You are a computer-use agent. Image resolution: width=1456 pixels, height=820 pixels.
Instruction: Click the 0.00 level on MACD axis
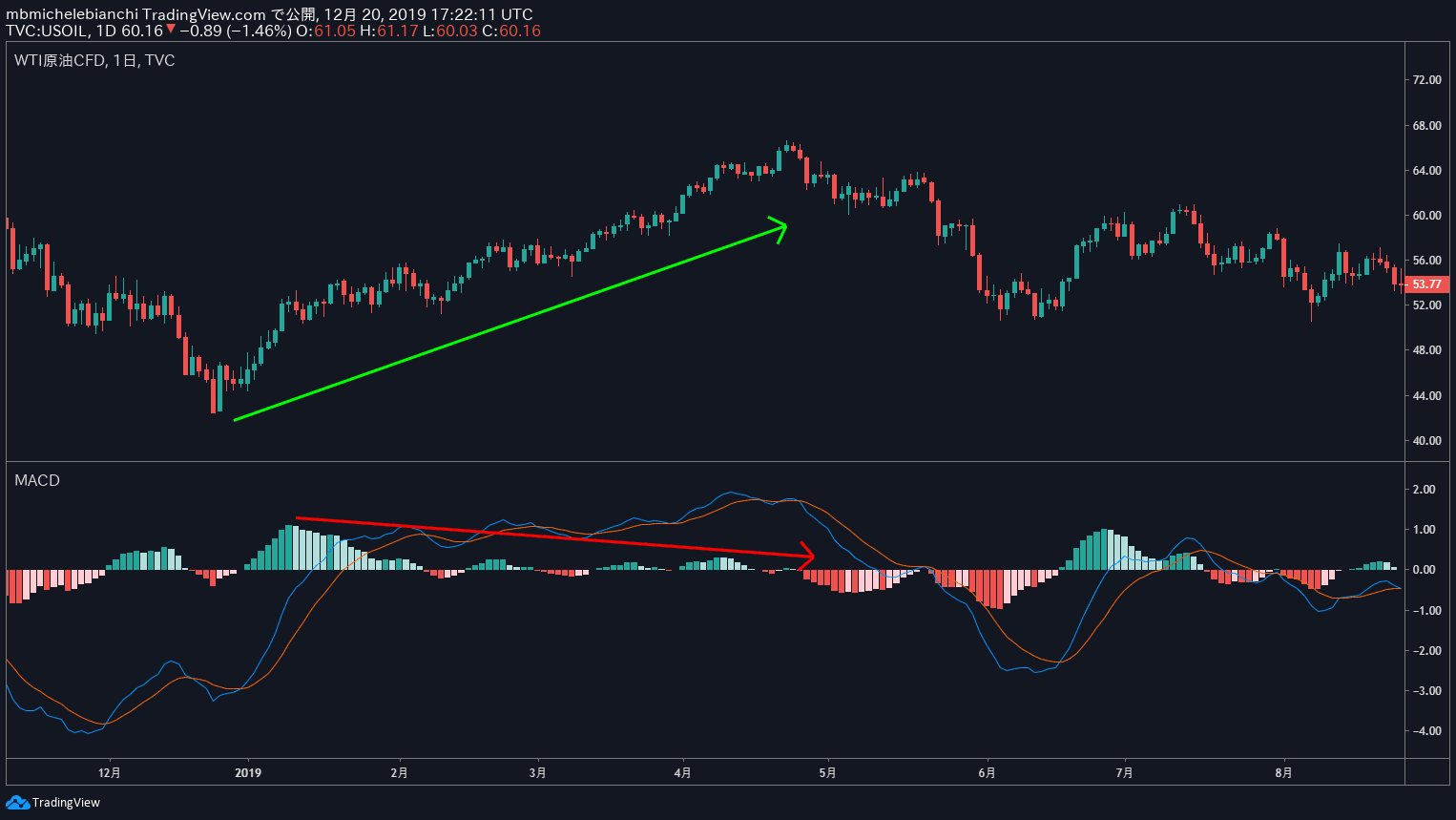pos(1424,570)
